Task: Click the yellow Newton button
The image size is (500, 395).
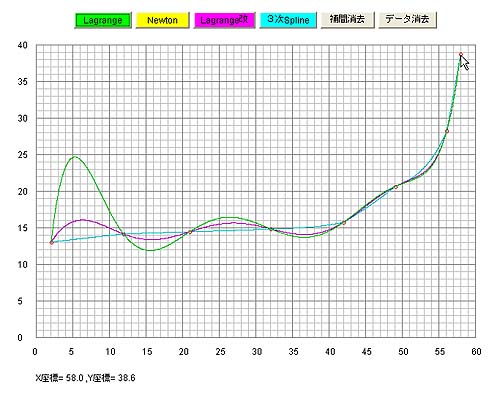Action: click(x=162, y=20)
